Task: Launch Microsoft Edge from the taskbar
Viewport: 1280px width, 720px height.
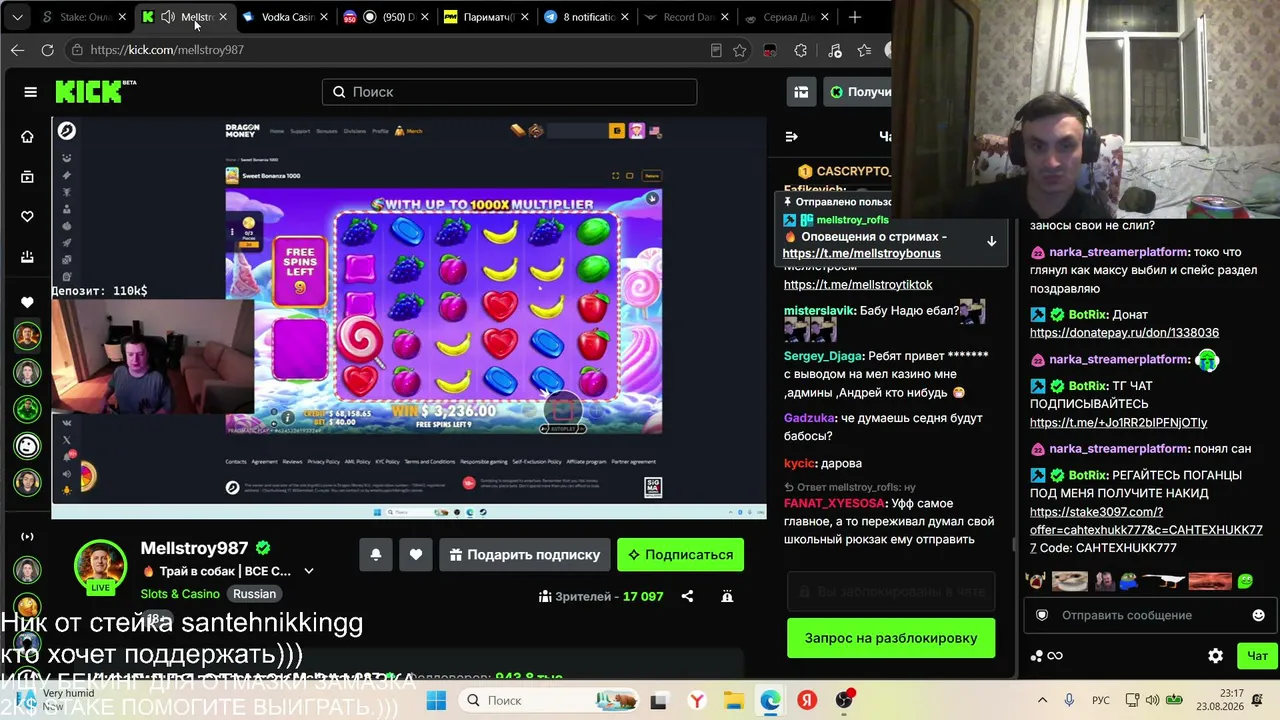Action: pyautogui.click(x=770, y=700)
